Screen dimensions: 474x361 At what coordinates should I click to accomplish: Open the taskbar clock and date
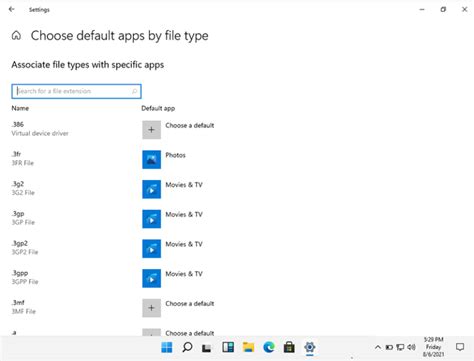433,347
